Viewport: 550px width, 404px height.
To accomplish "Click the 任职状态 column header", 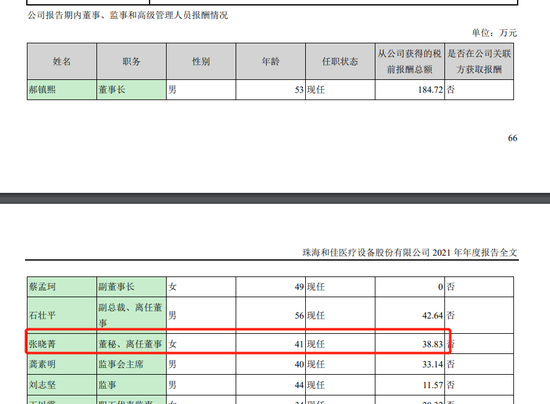I will pyautogui.click(x=340, y=62).
